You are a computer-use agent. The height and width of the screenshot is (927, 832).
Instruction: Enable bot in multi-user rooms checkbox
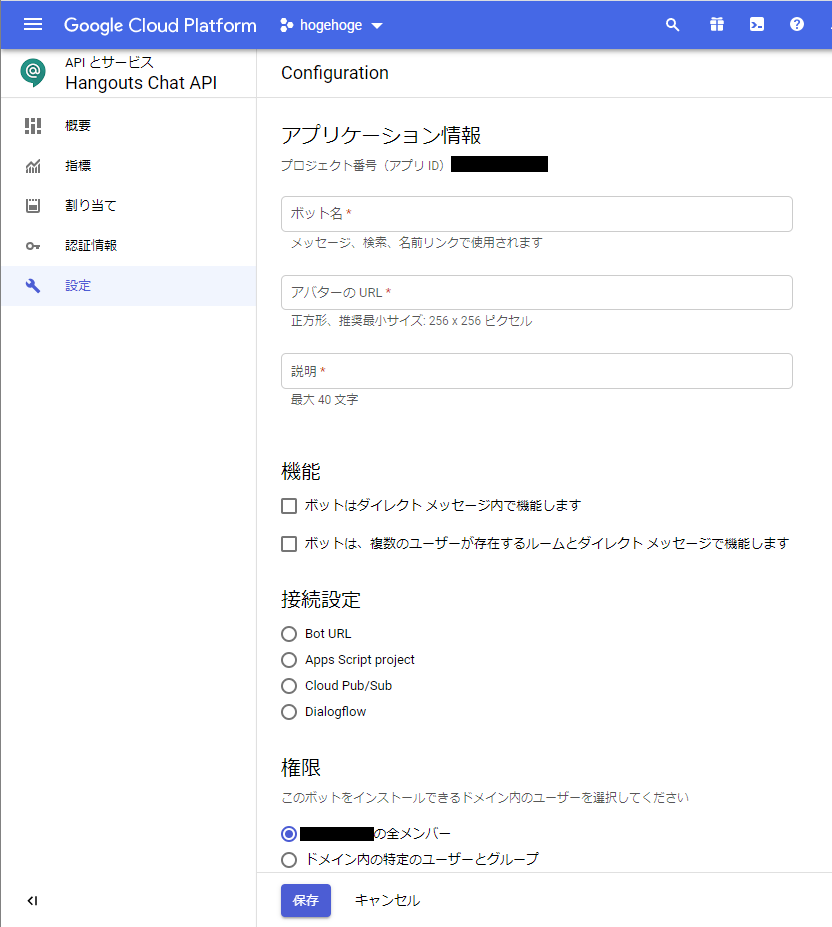pos(289,544)
